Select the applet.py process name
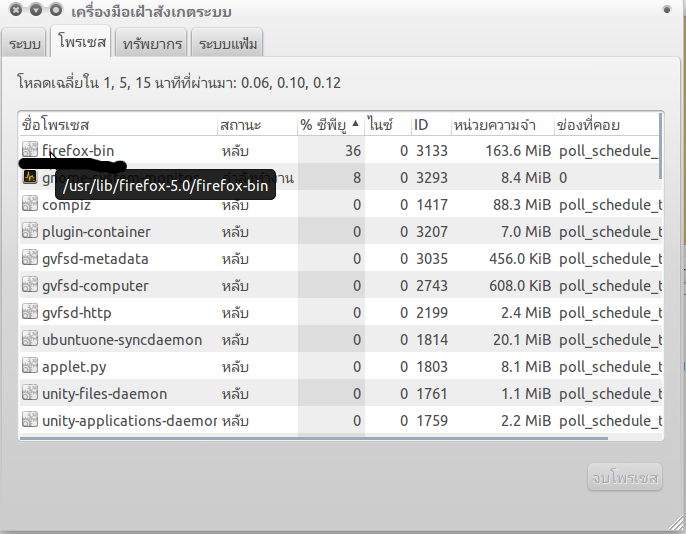Image resolution: width=686 pixels, height=534 pixels. pos(74,367)
